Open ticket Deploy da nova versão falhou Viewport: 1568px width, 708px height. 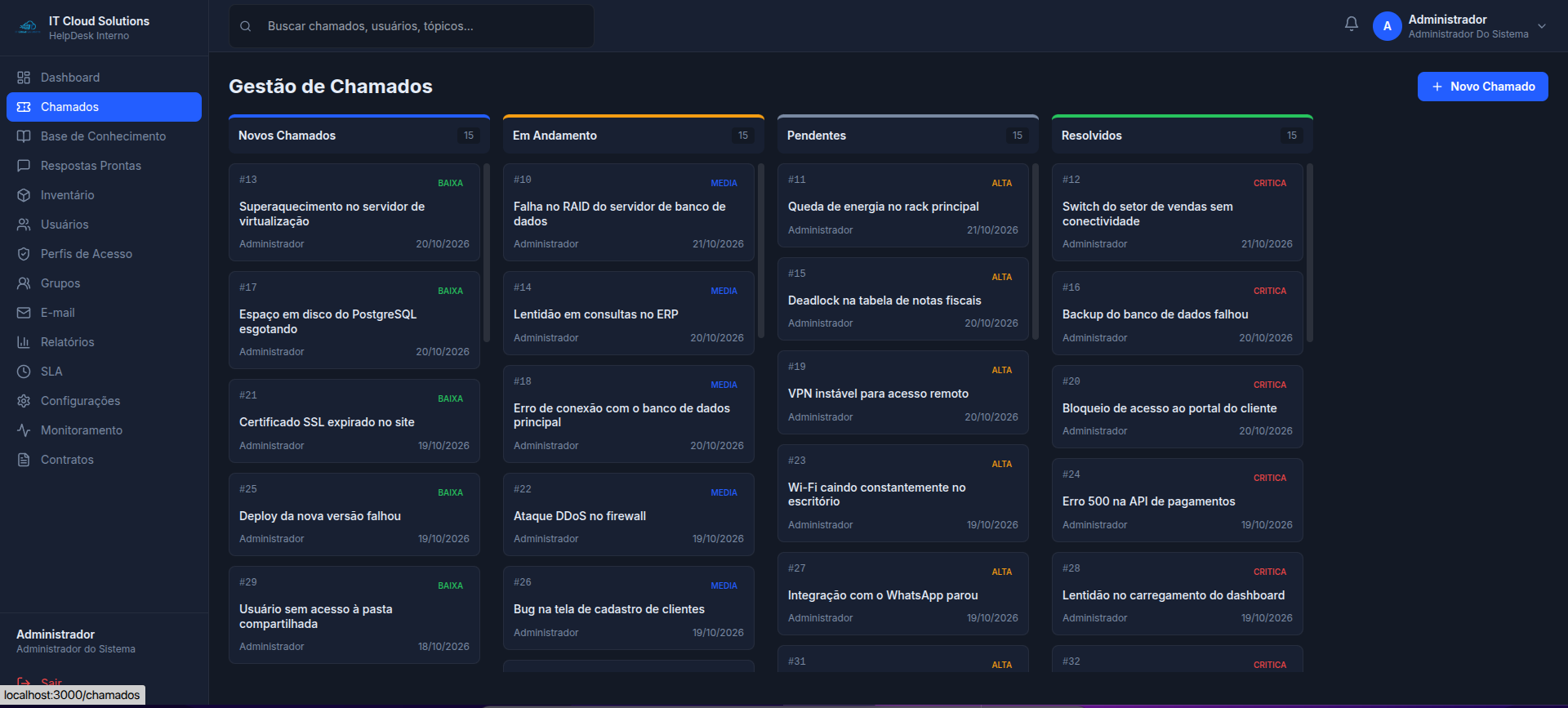[354, 515]
